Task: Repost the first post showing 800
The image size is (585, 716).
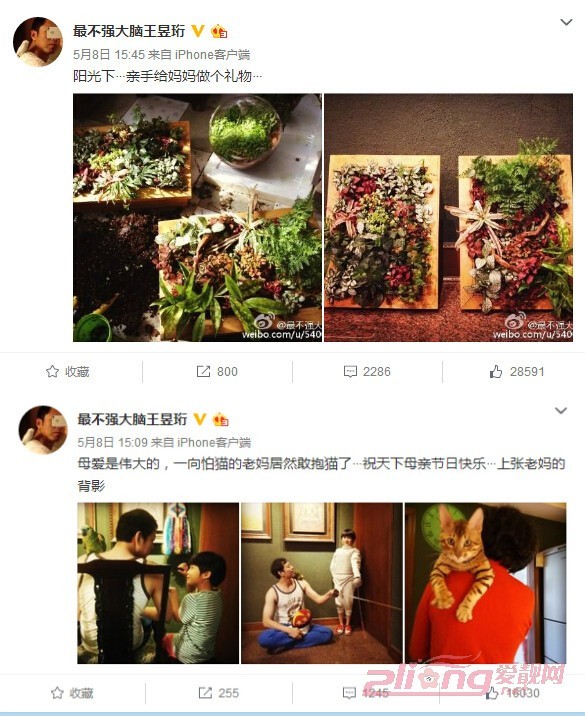Action: click(x=203, y=372)
